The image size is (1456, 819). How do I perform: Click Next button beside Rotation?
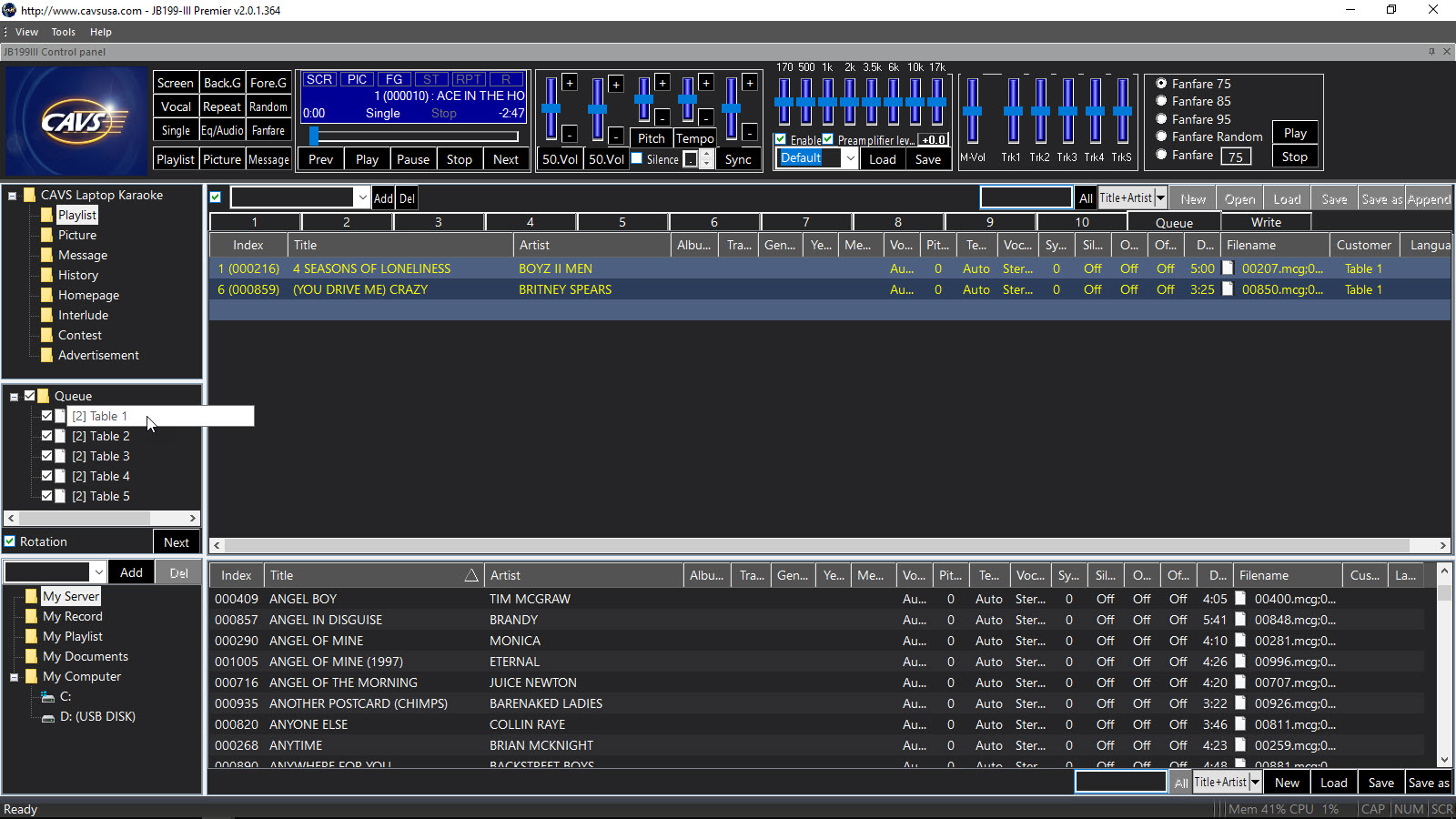pos(177,542)
